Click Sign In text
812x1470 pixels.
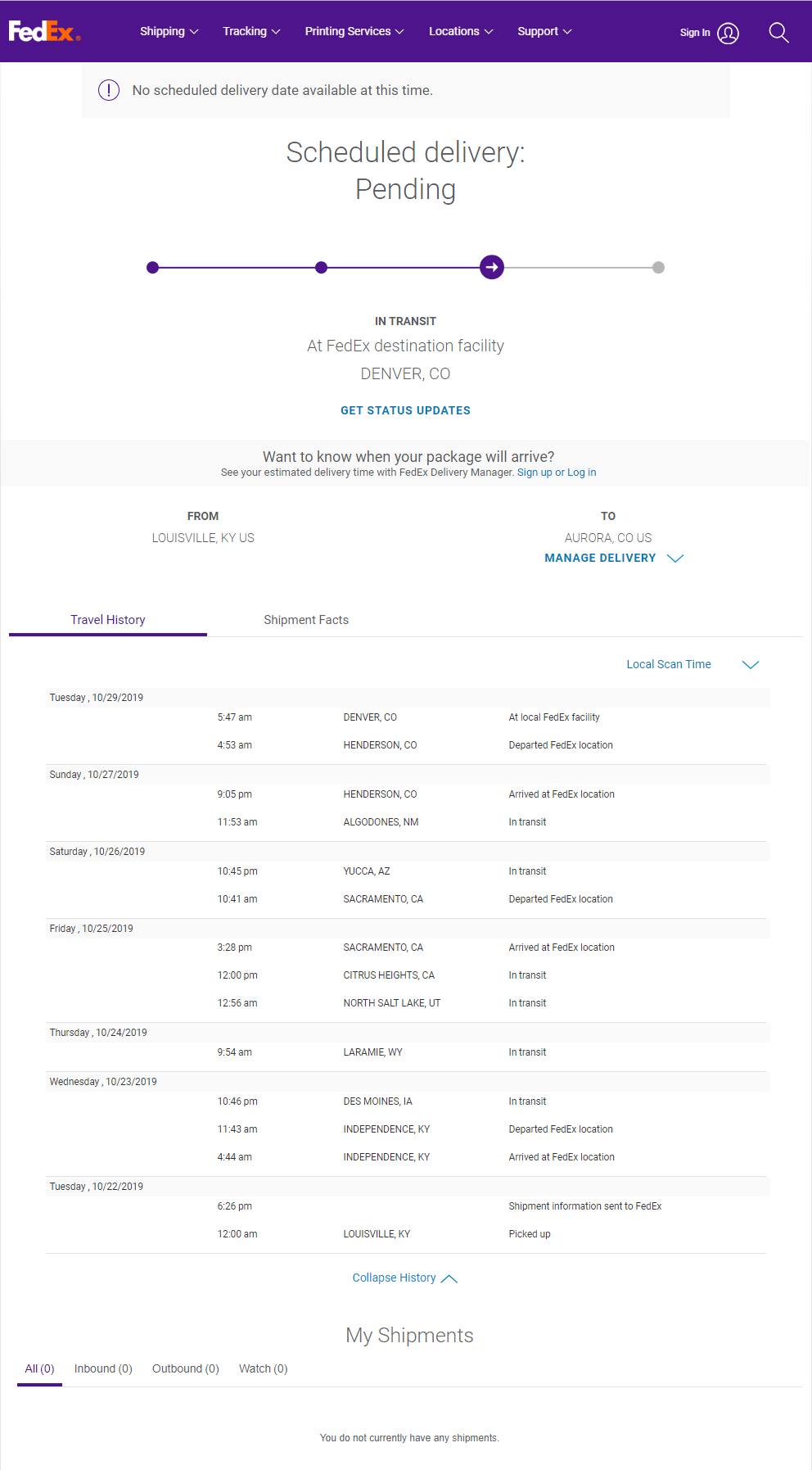(695, 33)
